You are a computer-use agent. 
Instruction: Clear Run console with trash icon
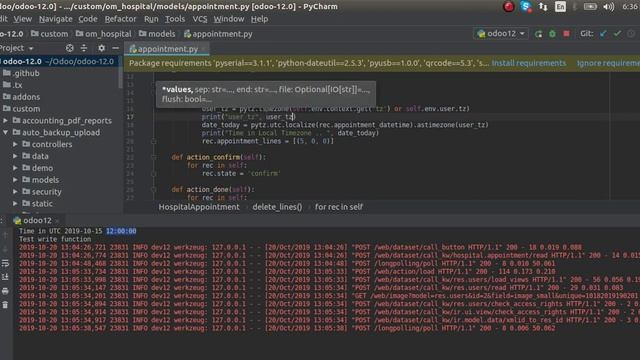(5, 305)
